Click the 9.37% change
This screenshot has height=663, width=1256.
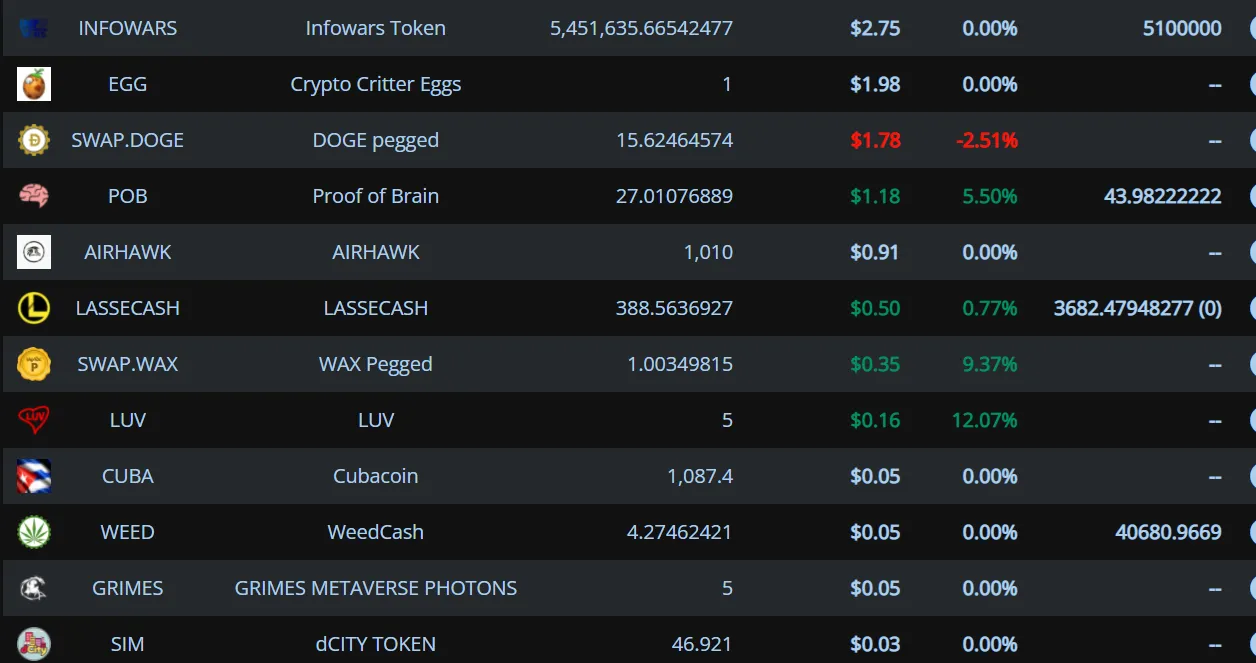click(x=990, y=364)
